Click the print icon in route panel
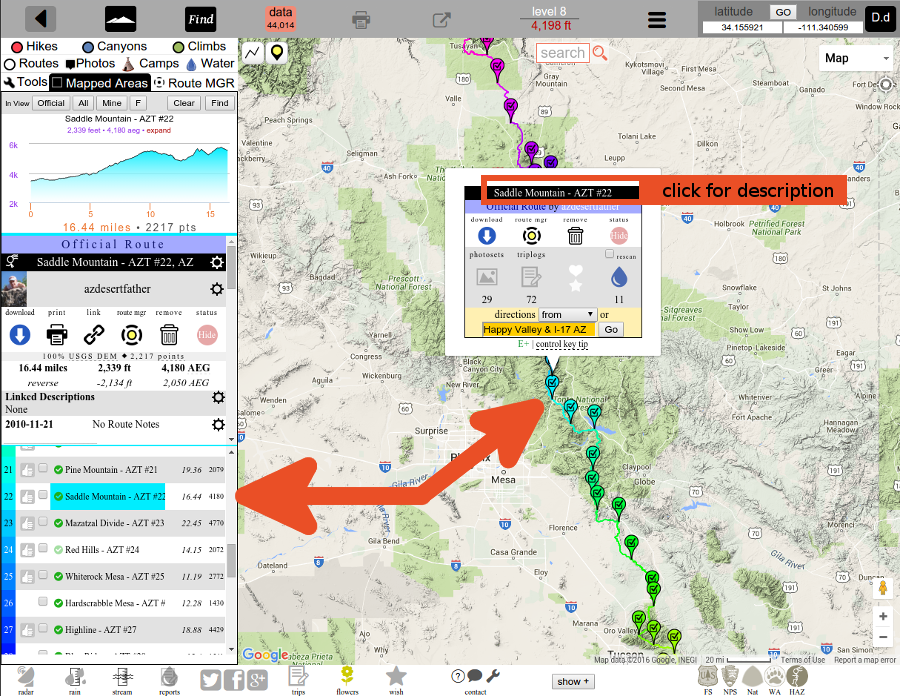The height and width of the screenshot is (696, 900). 57,335
